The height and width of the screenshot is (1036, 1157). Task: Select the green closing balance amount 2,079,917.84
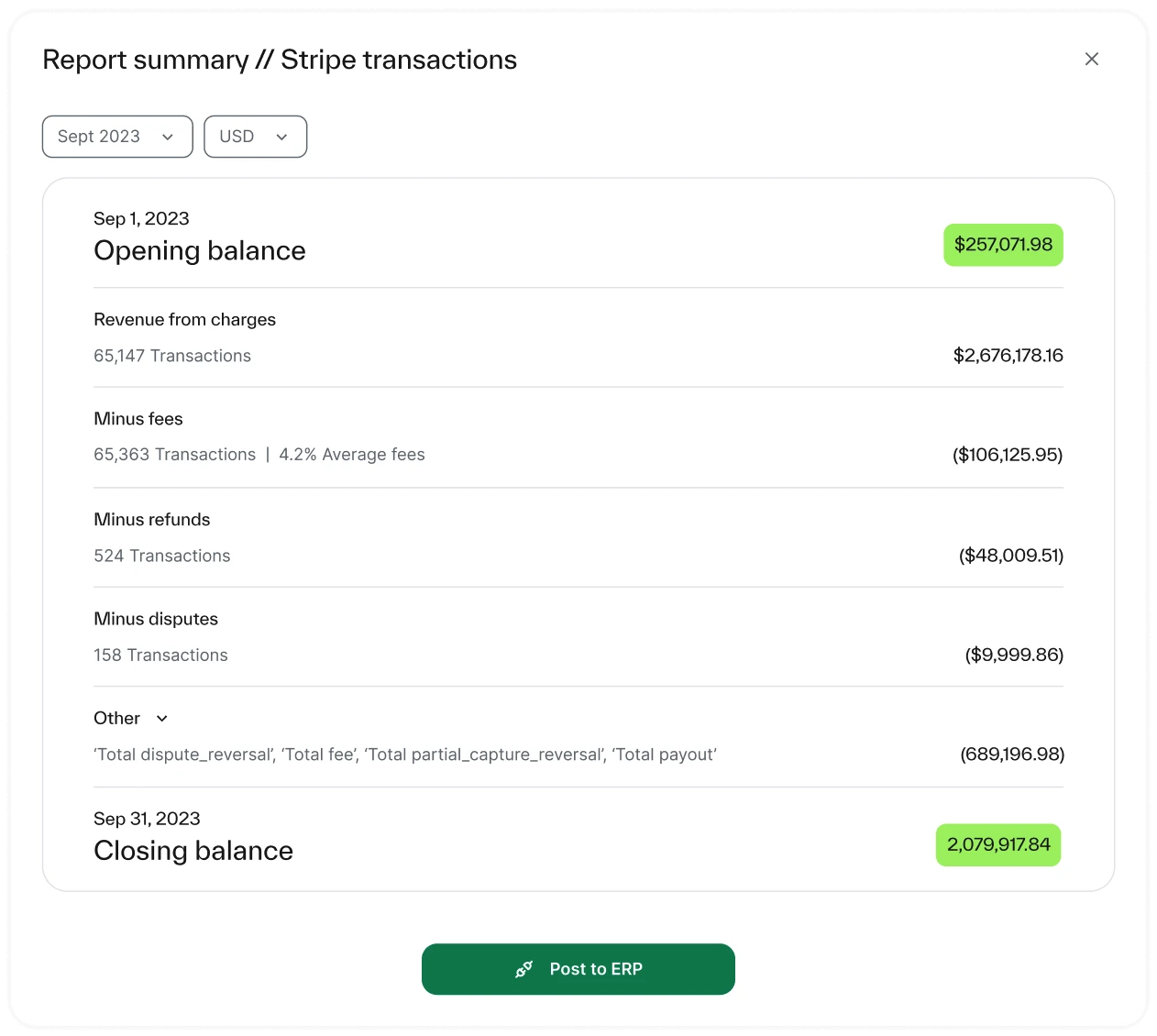coord(998,844)
